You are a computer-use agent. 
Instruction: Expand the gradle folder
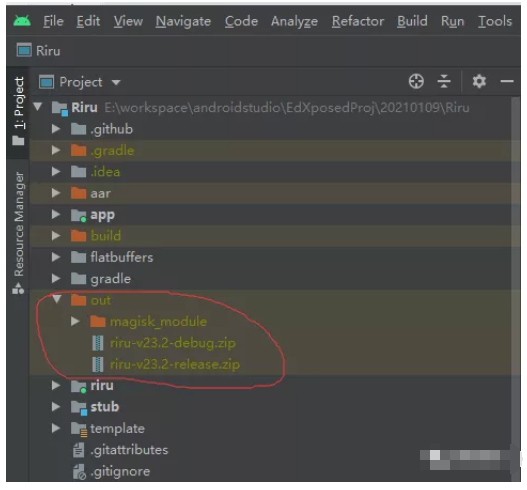click(56, 279)
